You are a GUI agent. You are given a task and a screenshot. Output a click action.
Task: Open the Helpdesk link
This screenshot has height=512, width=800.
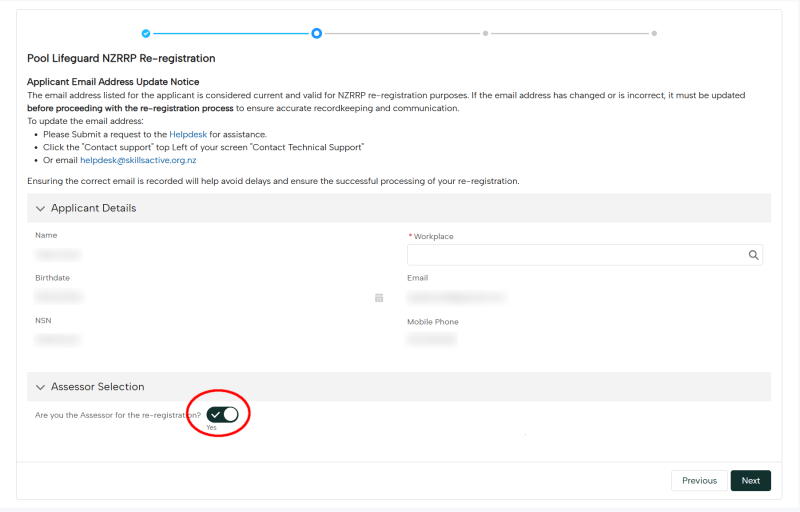pyautogui.click(x=188, y=134)
